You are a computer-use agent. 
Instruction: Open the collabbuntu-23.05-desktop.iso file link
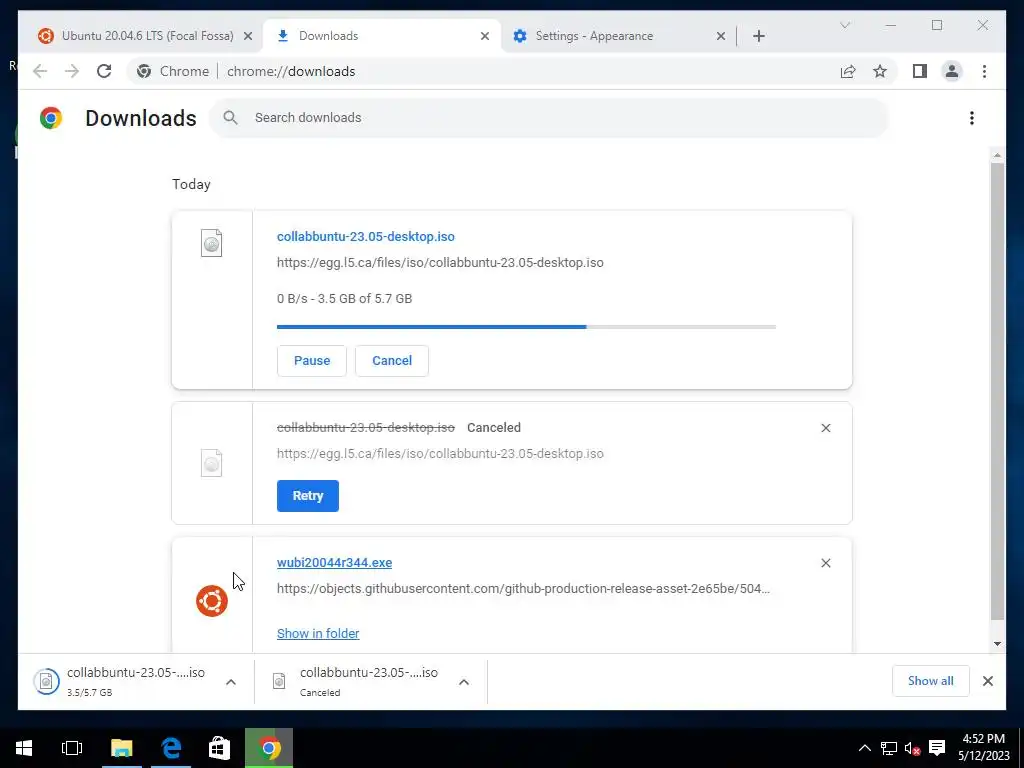(366, 236)
